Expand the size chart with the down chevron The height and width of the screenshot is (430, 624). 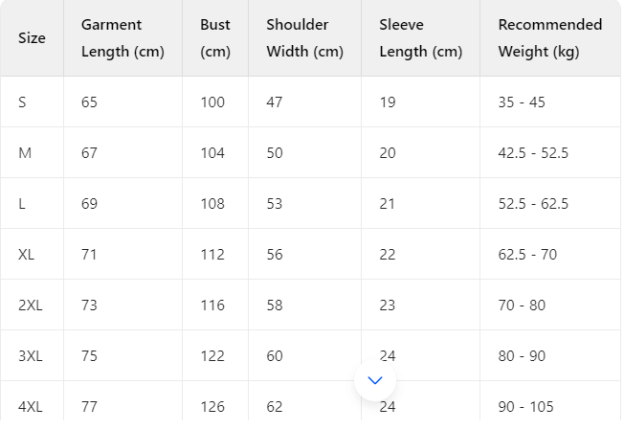(x=376, y=380)
